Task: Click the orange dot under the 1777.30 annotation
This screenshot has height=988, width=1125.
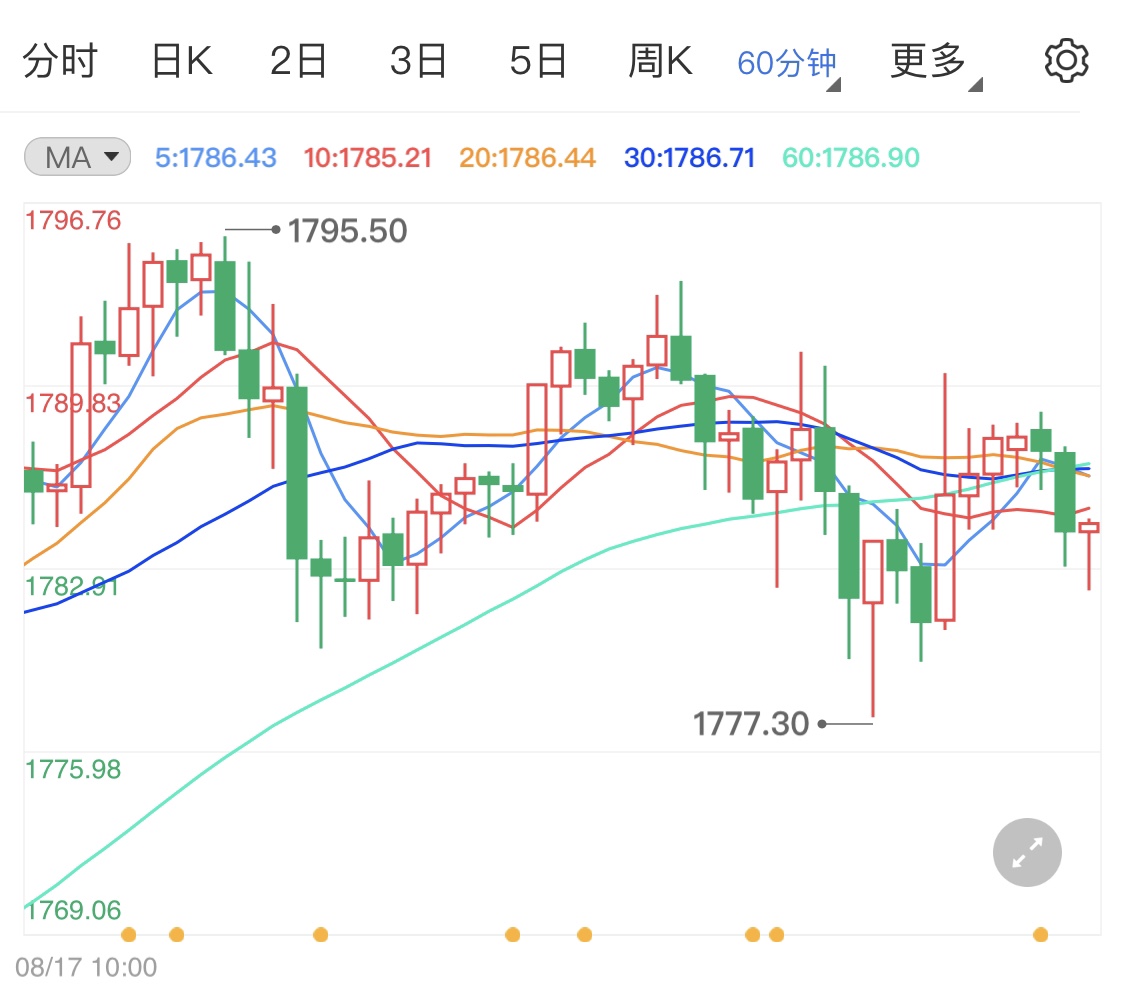Action: (753, 934)
